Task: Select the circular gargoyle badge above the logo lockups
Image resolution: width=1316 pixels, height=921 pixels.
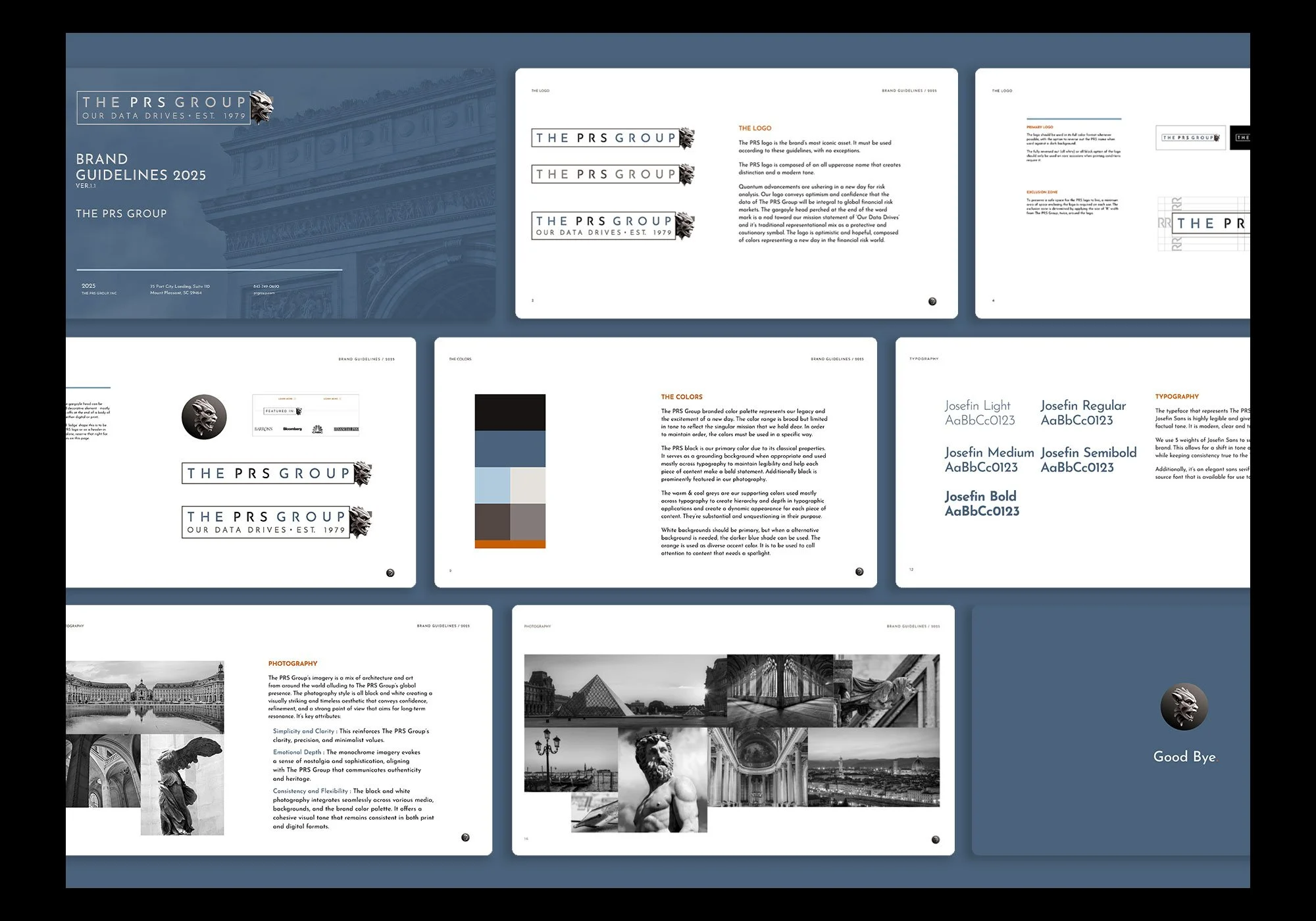Action: 203,416
